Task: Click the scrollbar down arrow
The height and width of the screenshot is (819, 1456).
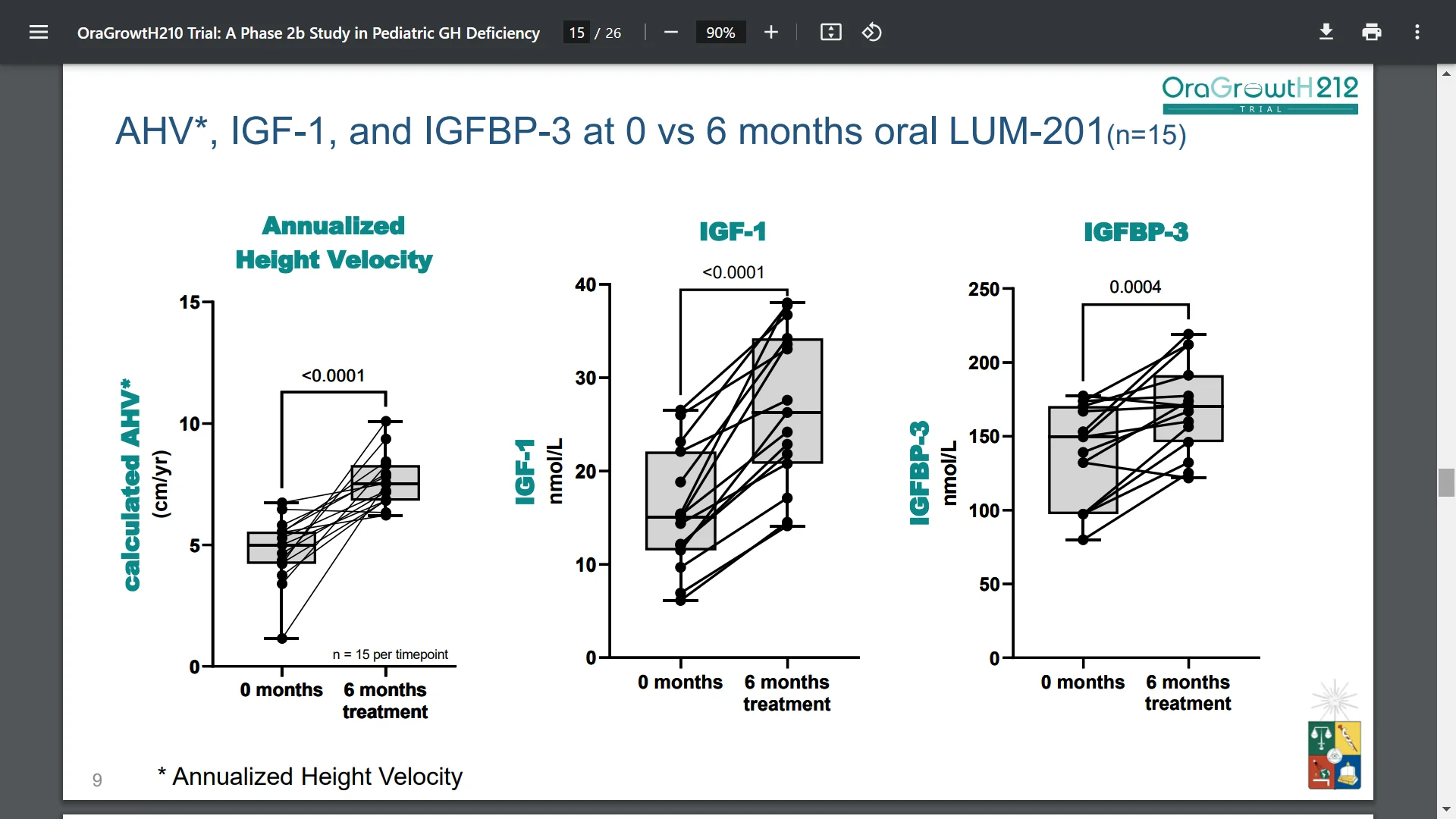Action: (x=1446, y=809)
